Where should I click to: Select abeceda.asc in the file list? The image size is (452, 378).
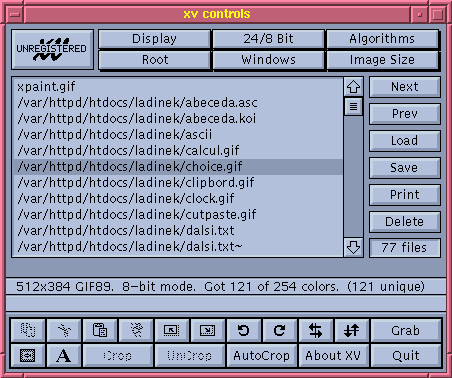coord(178,103)
